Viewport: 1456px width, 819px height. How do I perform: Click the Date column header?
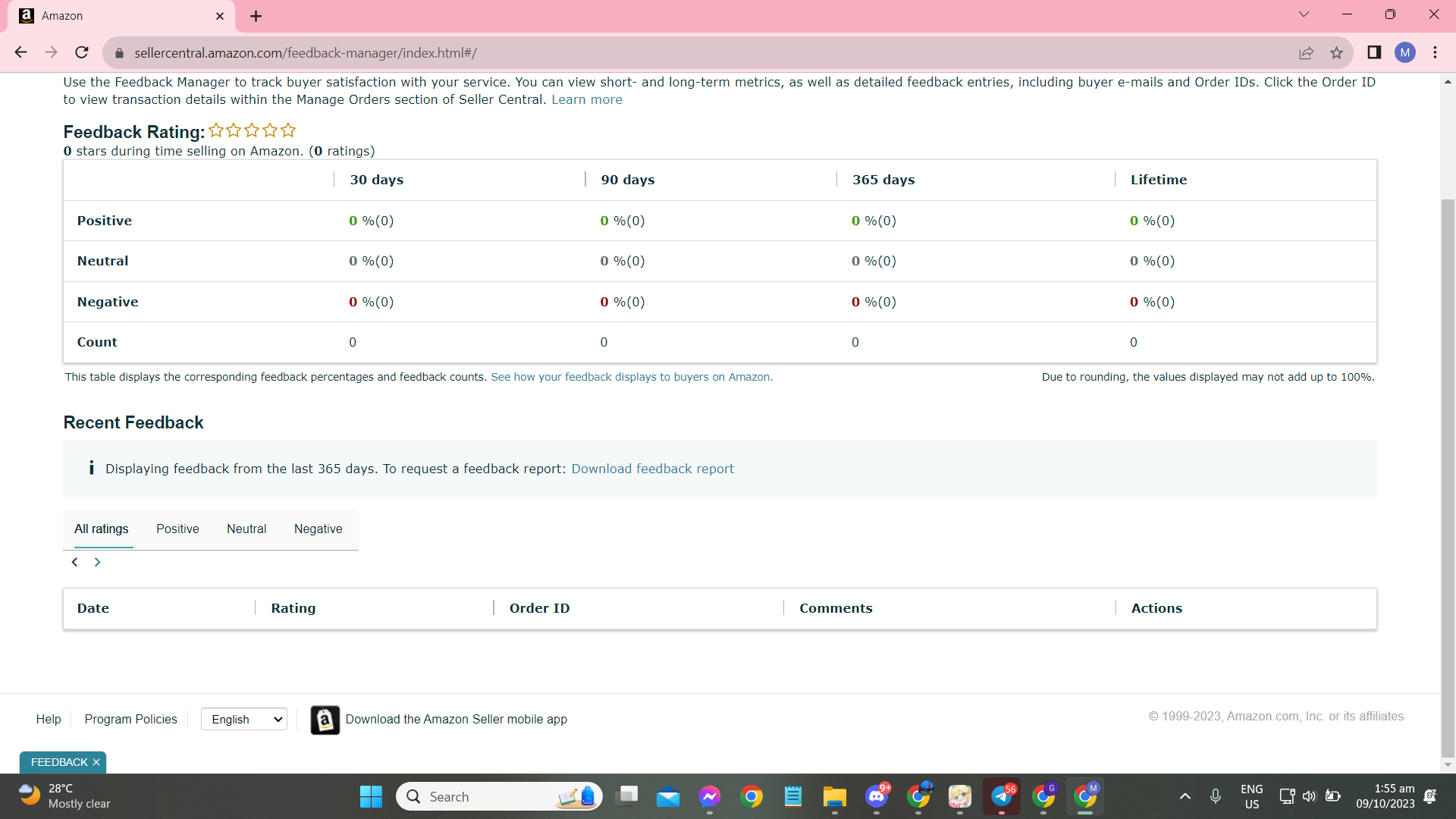point(93,608)
